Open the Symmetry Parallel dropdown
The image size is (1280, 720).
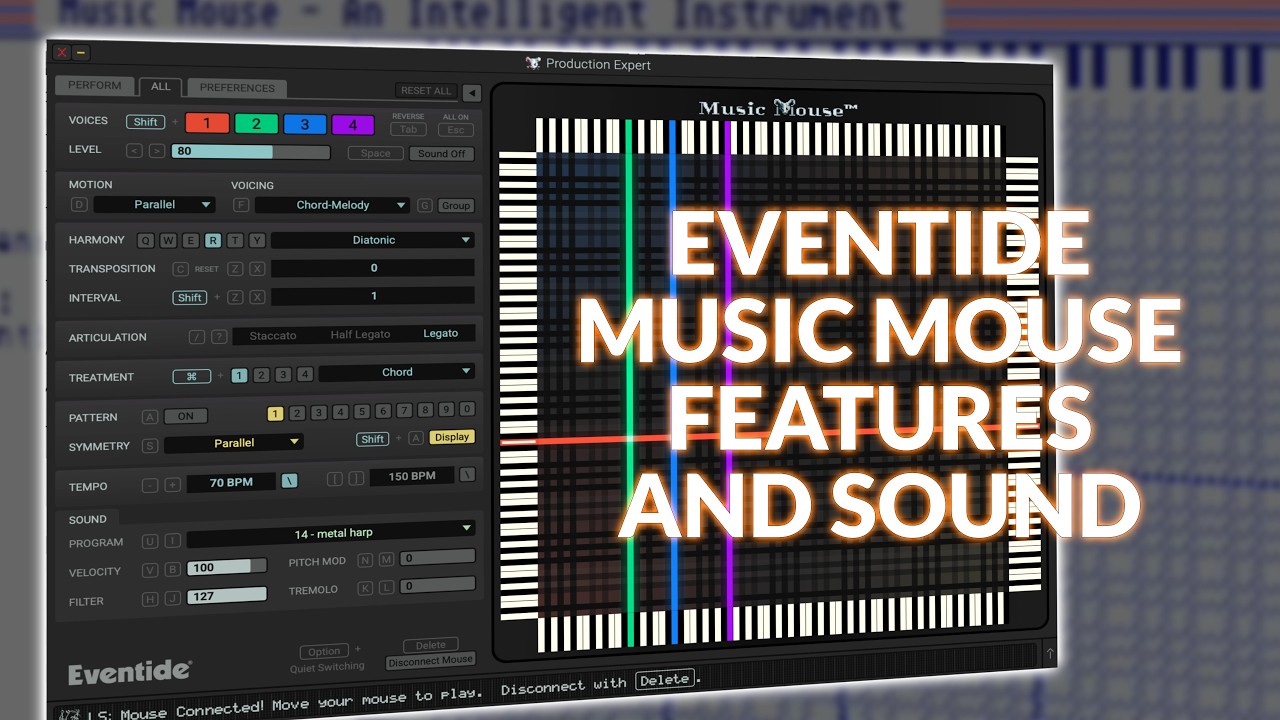click(x=233, y=442)
